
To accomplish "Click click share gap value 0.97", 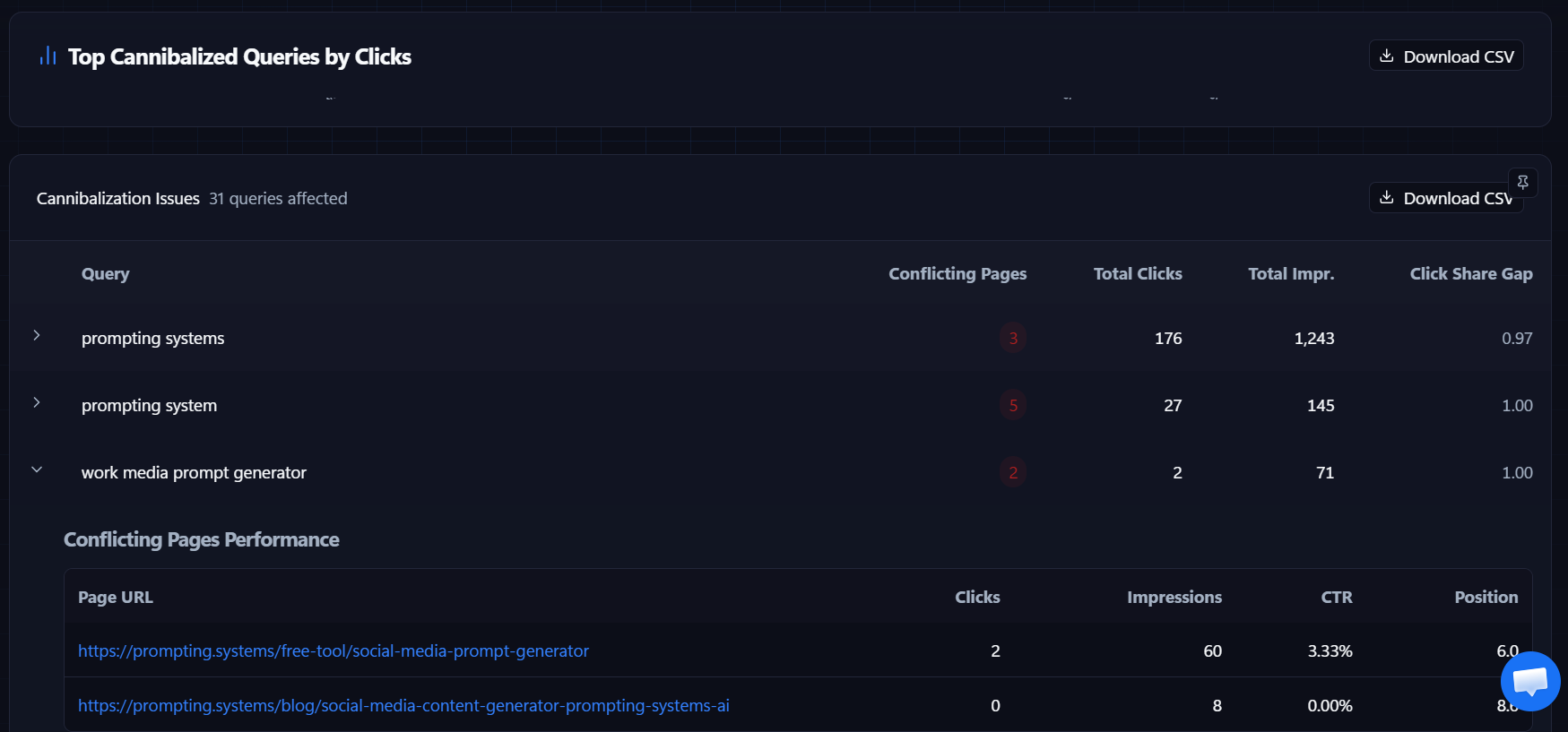I will point(1517,339).
